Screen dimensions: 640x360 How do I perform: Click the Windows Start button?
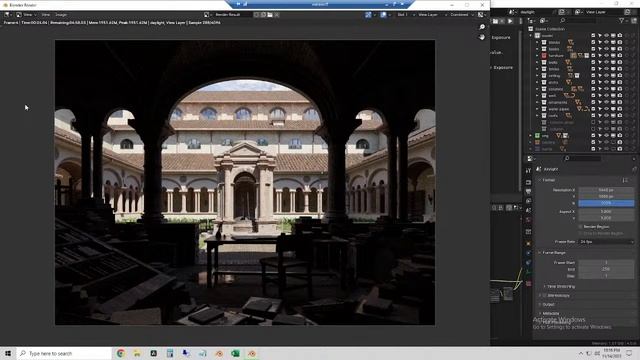(8, 353)
